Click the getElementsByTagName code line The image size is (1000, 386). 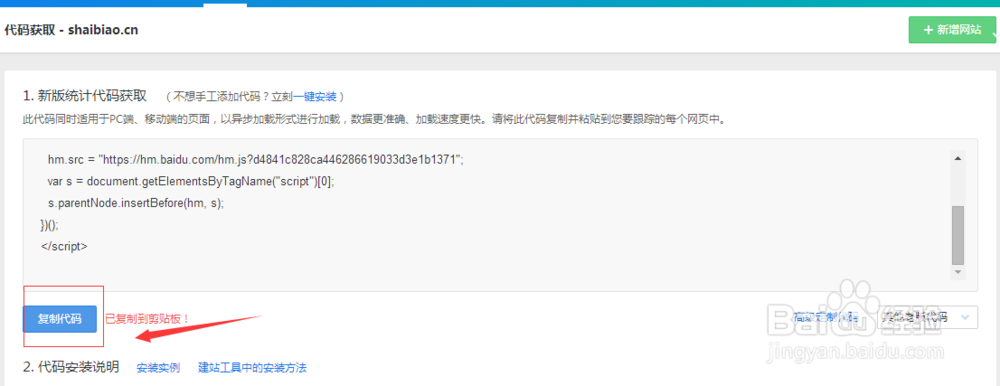click(191, 182)
